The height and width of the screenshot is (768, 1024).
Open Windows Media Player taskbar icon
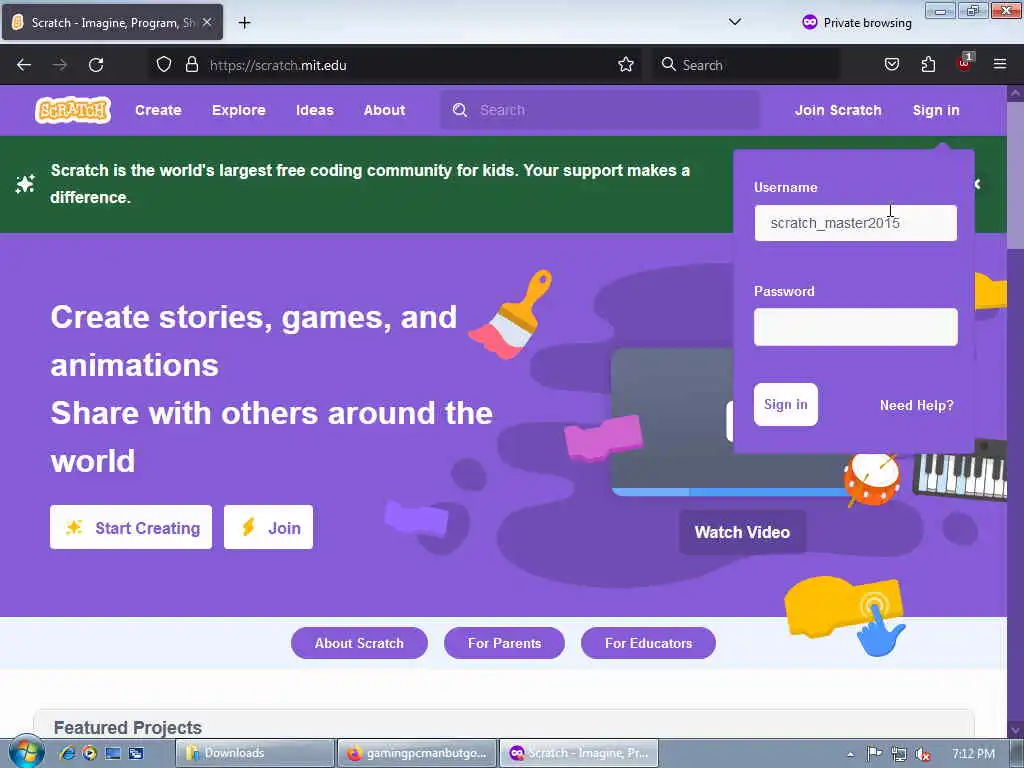89,753
